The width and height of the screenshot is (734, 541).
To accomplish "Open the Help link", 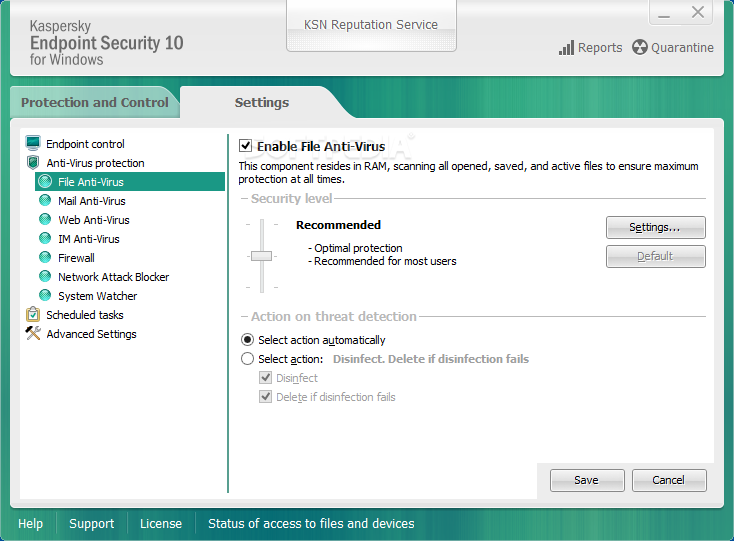I will click(30, 523).
